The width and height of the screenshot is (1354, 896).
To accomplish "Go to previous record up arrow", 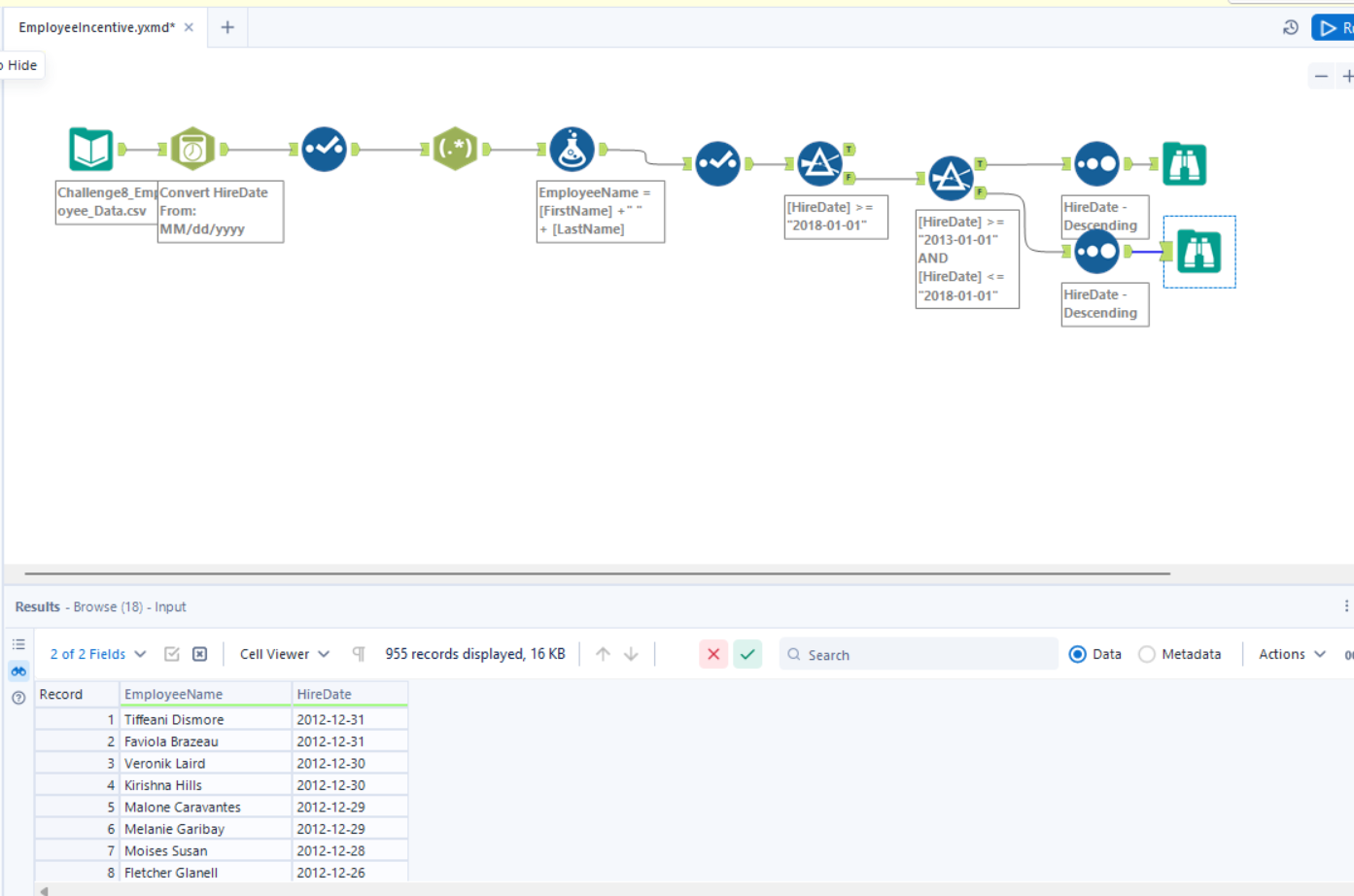I will (x=603, y=654).
